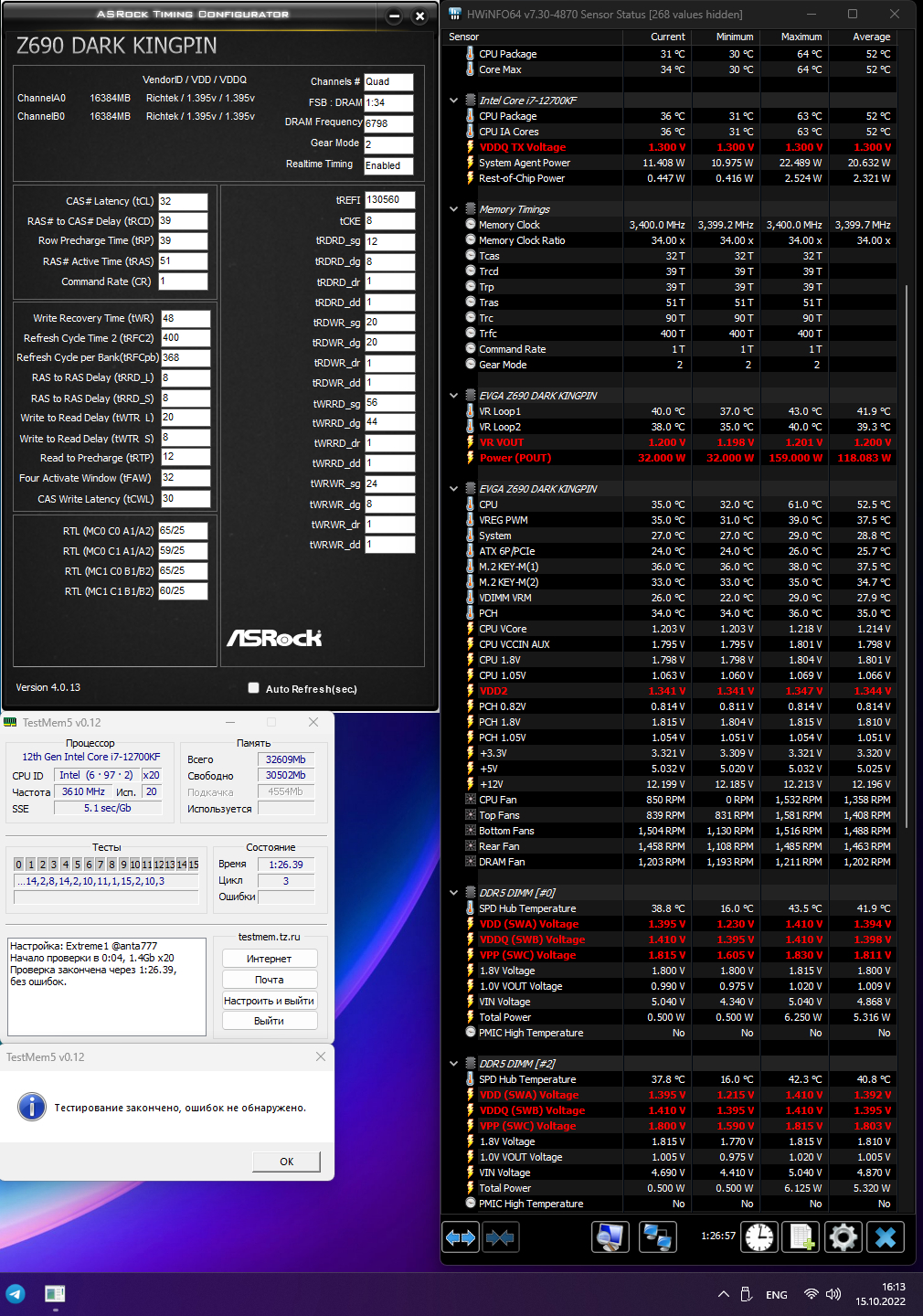Click the clock icon beside Memory Clock Ratio
This screenshot has width=923, height=1316.
(x=471, y=240)
